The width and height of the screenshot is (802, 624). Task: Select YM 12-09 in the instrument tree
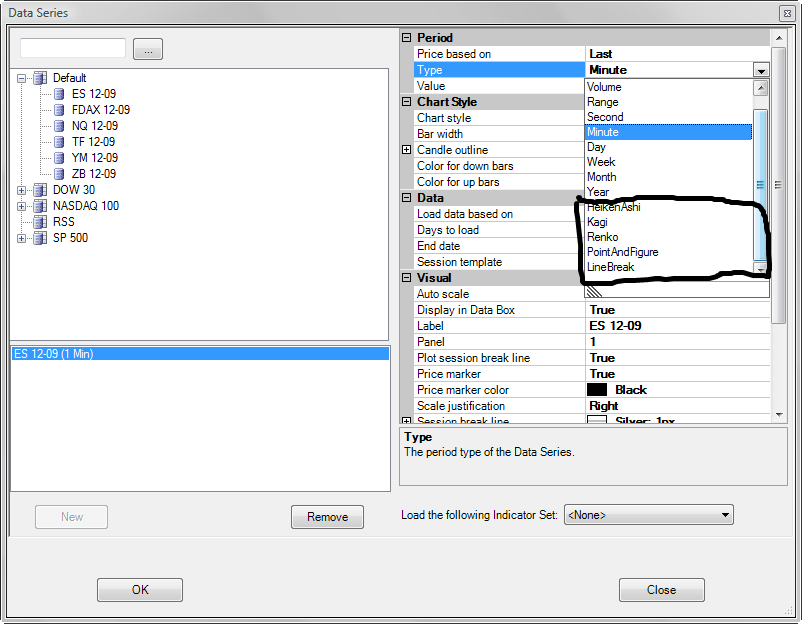click(95, 158)
